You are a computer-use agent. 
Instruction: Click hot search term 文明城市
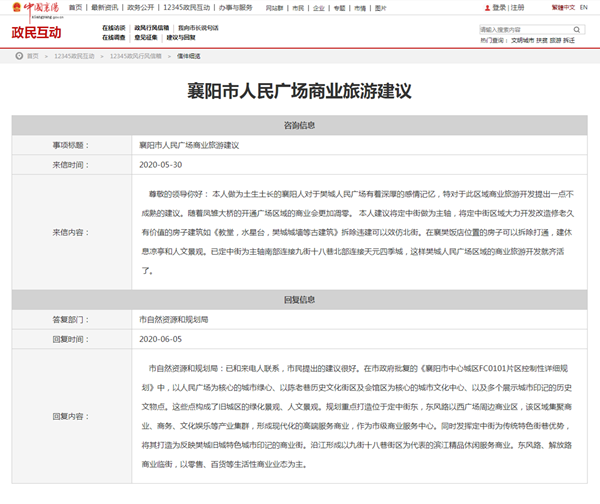click(524, 42)
